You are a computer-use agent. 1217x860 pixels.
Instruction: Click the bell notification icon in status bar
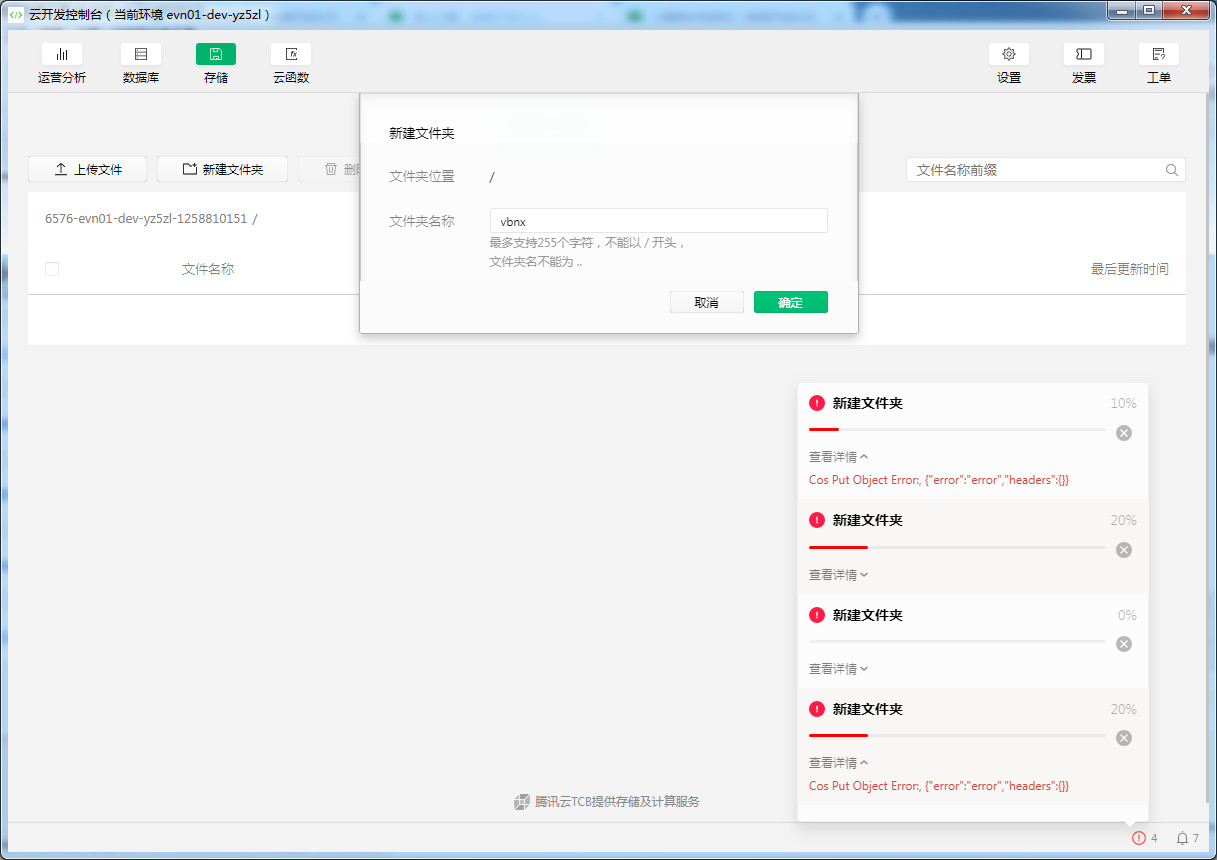pos(1183,838)
